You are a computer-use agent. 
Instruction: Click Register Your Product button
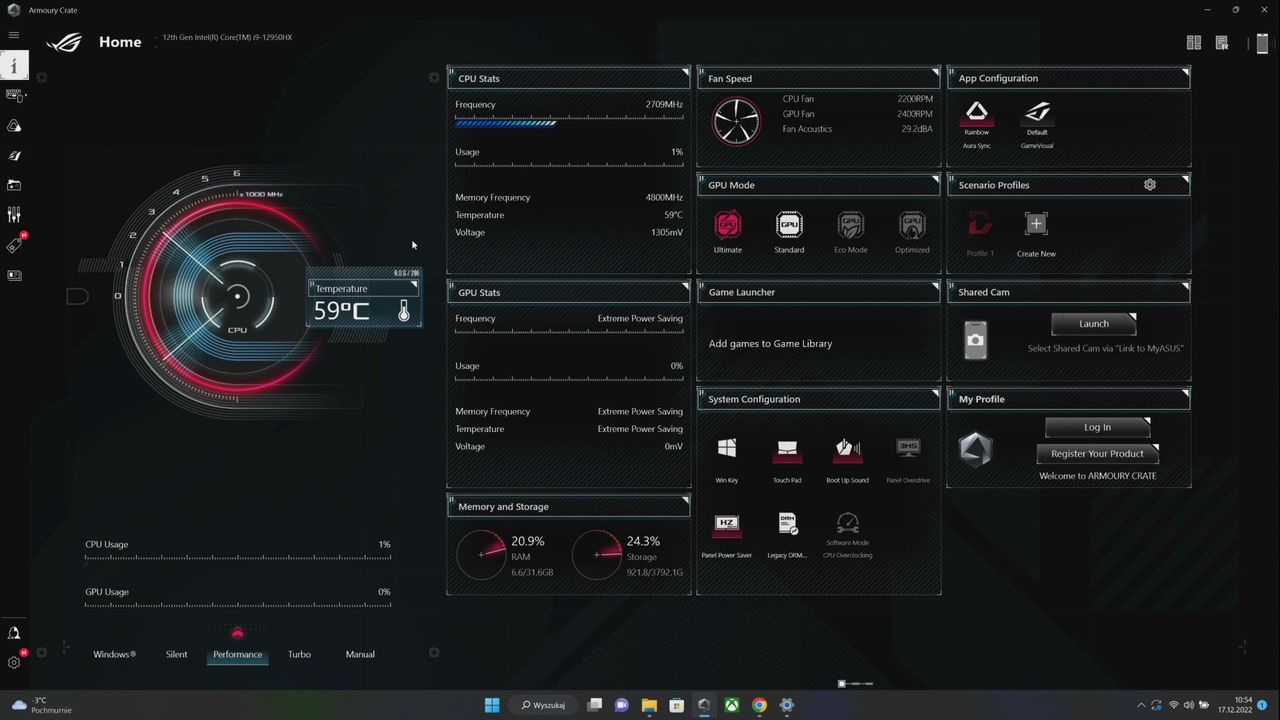[x=1097, y=453]
